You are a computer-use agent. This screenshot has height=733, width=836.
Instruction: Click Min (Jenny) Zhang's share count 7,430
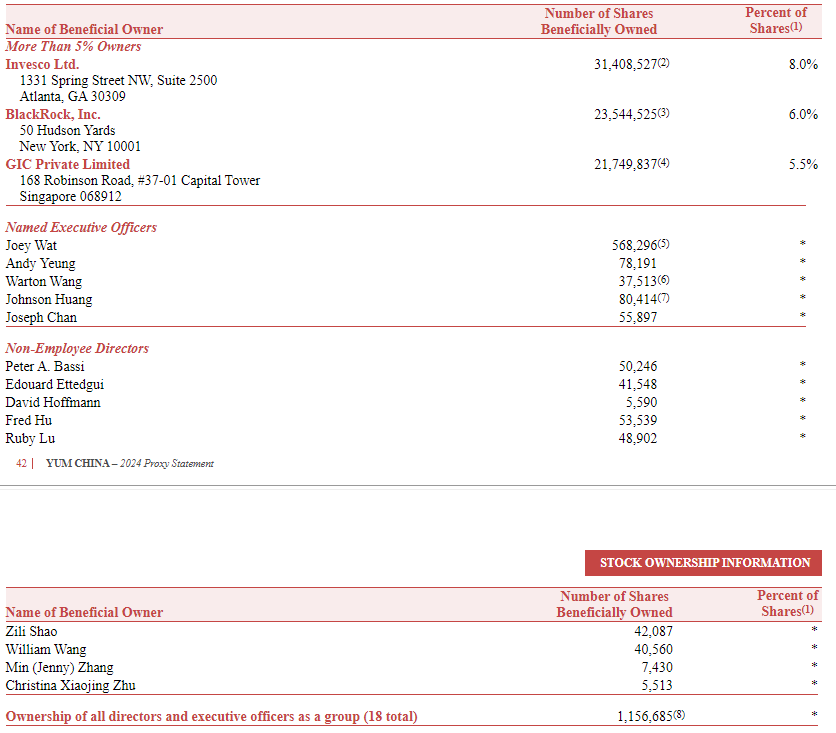coord(657,668)
